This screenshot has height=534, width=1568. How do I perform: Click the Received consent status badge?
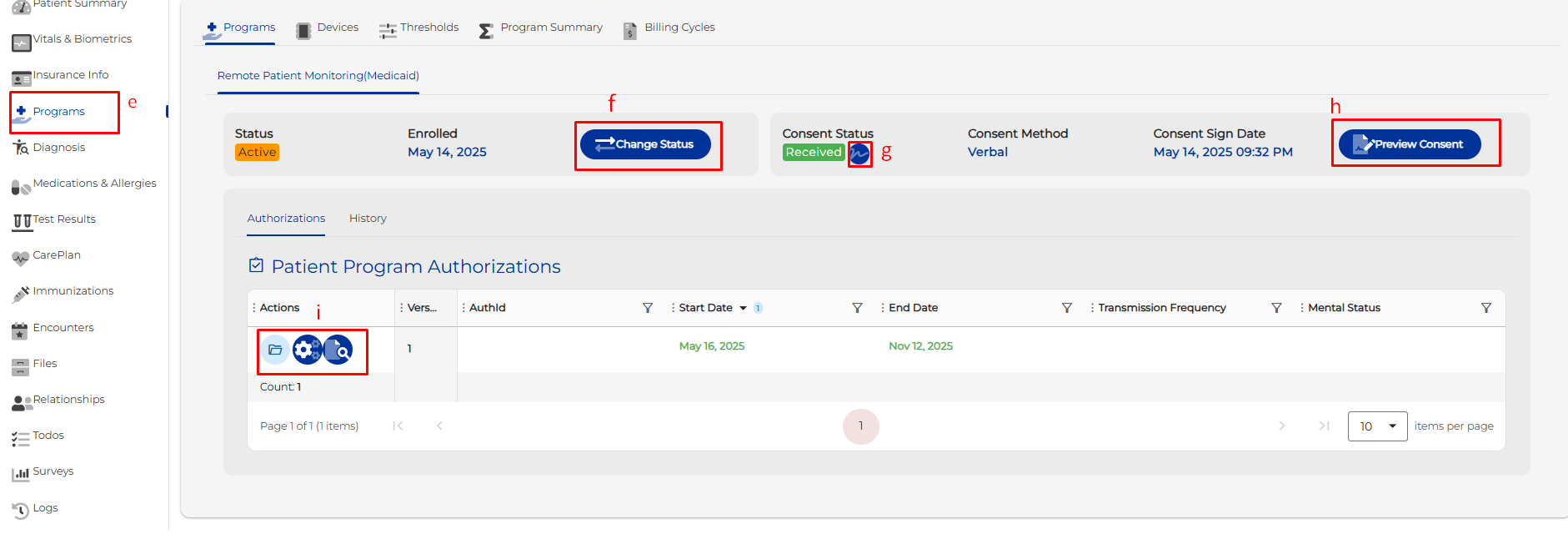(x=814, y=153)
